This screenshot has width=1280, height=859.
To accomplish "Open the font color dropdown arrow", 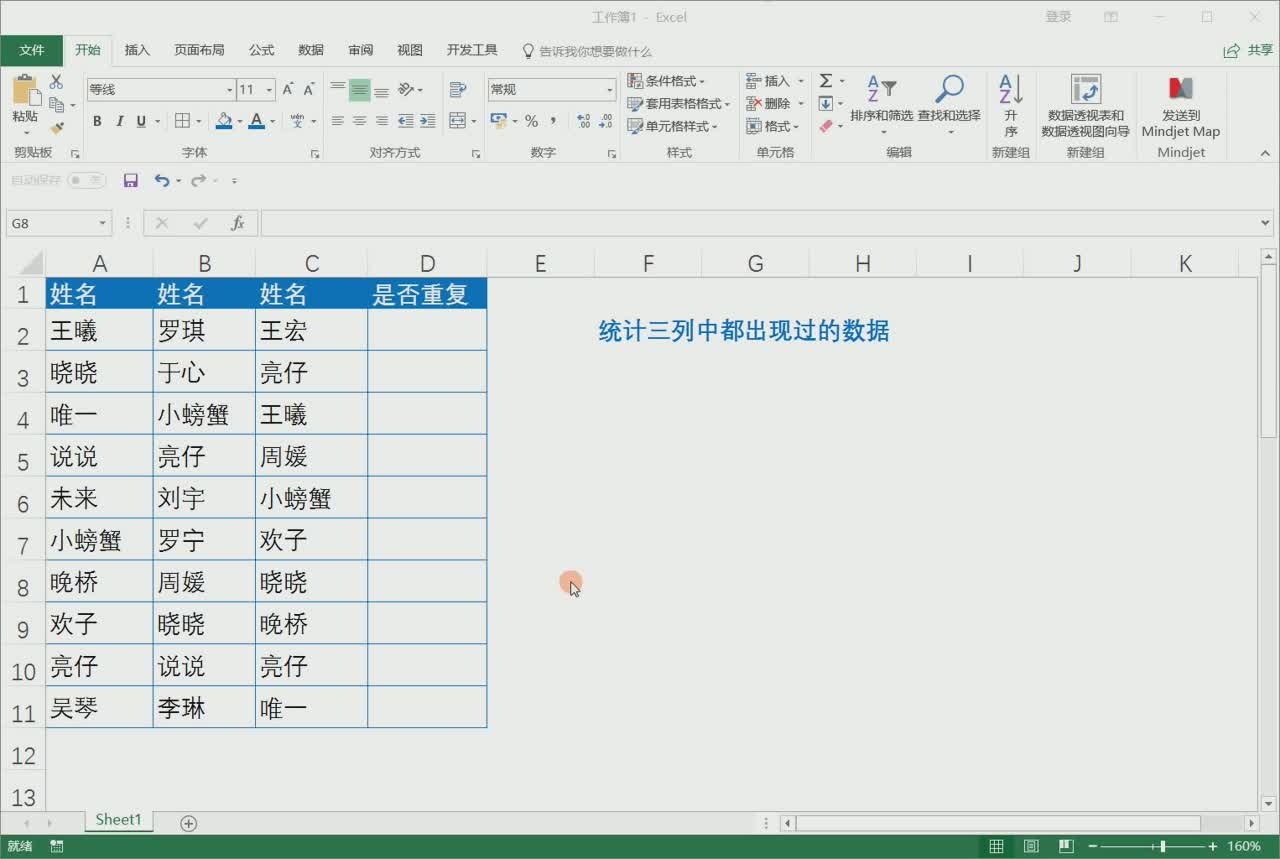I will 272,122.
